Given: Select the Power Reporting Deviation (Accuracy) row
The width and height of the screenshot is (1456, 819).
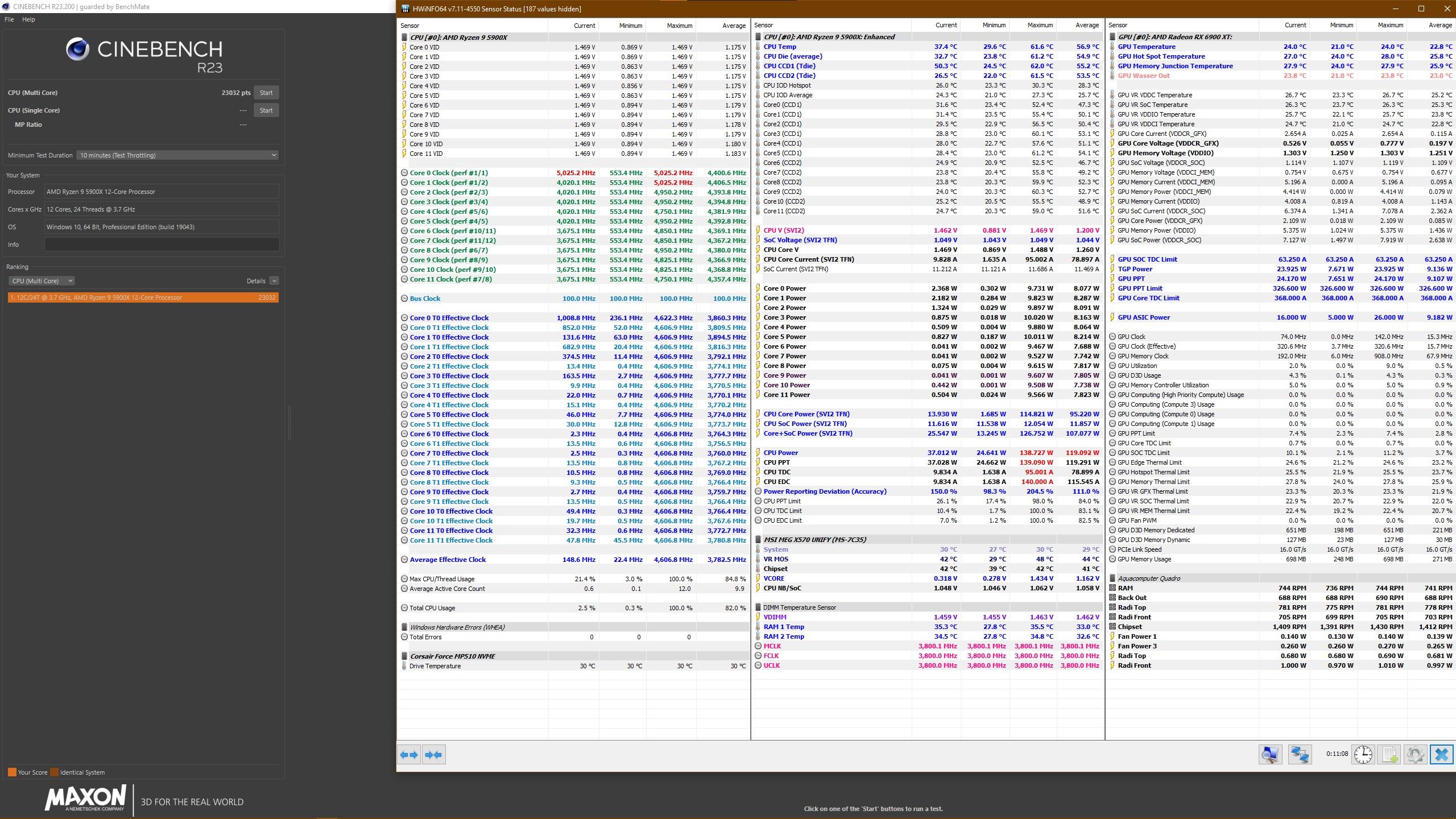Looking at the screenshot, I should tap(927, 491).
